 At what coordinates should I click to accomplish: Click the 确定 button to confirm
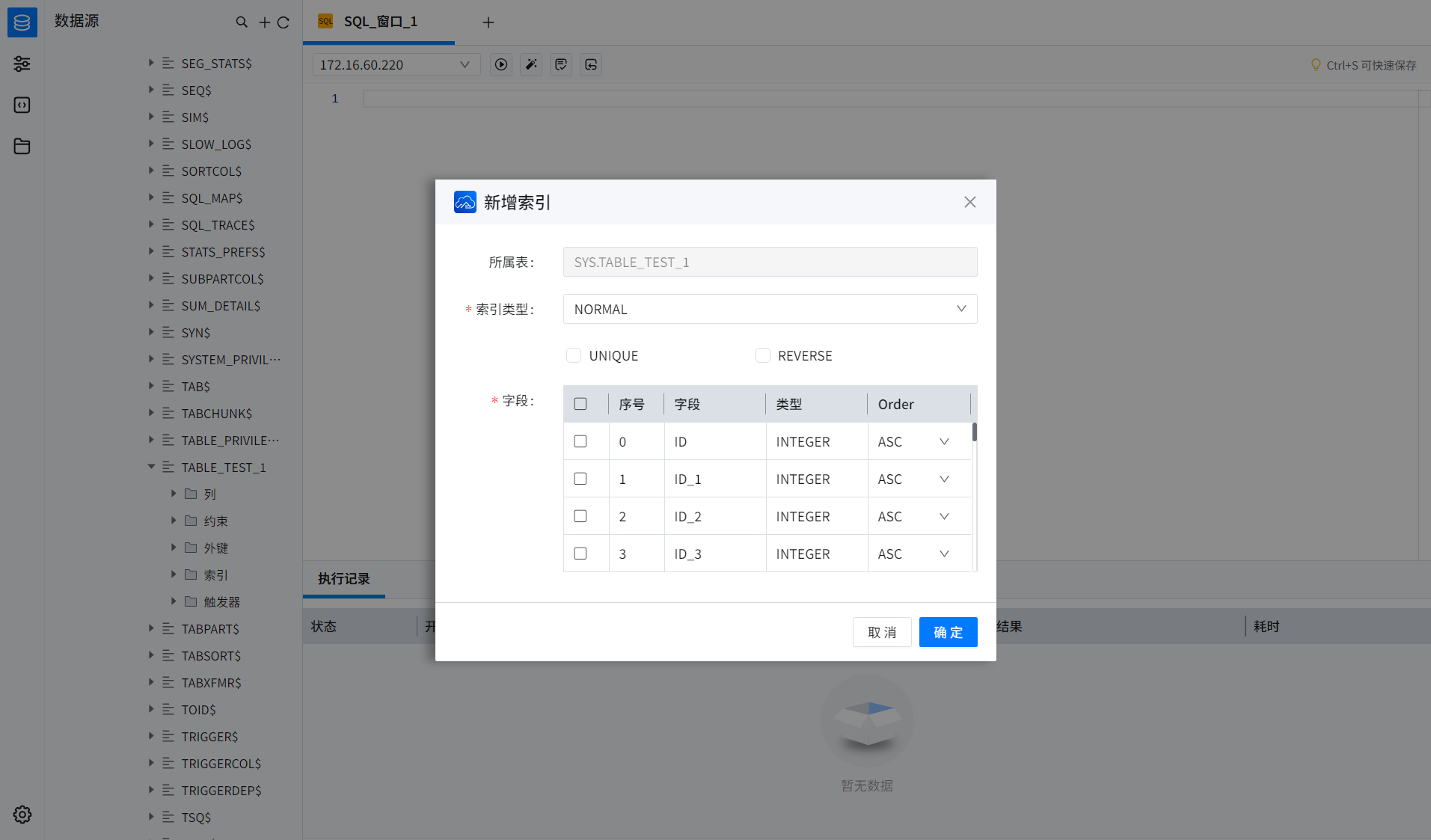coord(948,632)
